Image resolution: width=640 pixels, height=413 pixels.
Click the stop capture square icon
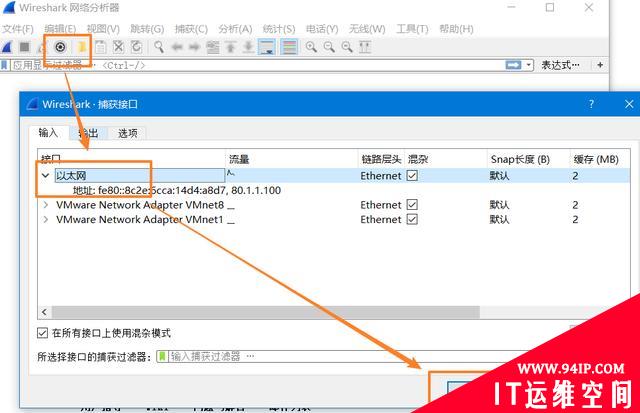click(x=24, y=47)
